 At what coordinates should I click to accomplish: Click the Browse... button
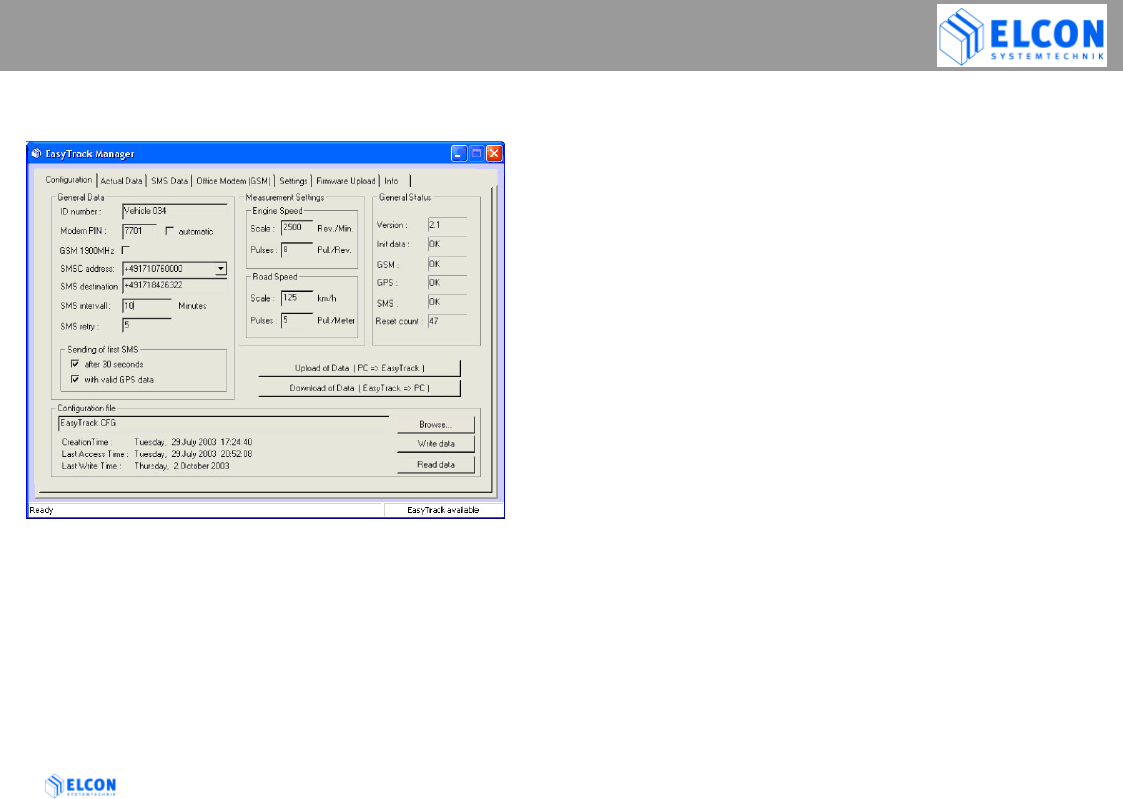click(x=435, y=425)
